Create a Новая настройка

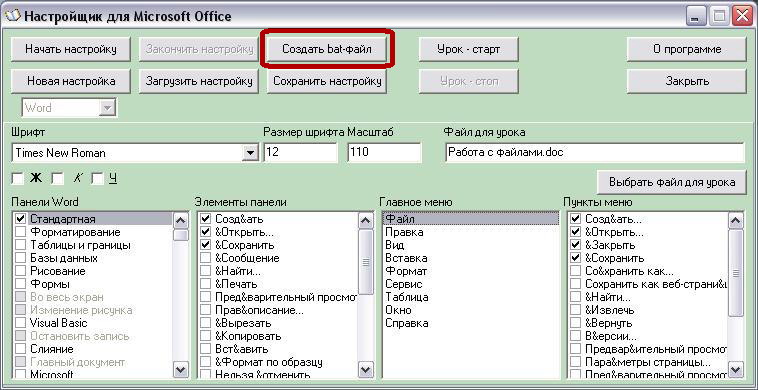tap(71, 81)
